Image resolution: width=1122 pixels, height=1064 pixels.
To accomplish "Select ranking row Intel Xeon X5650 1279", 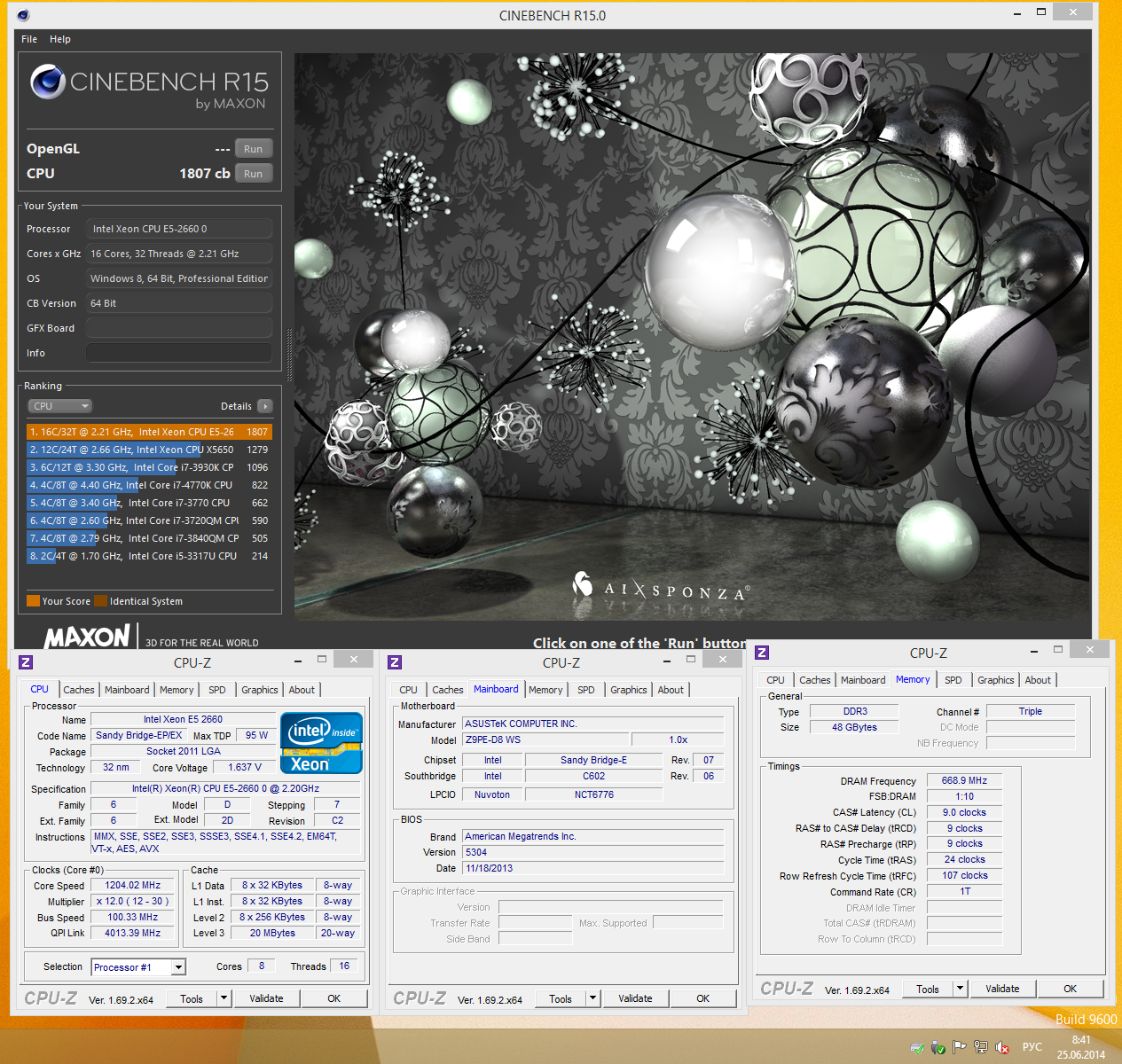I will pos(149,450).
